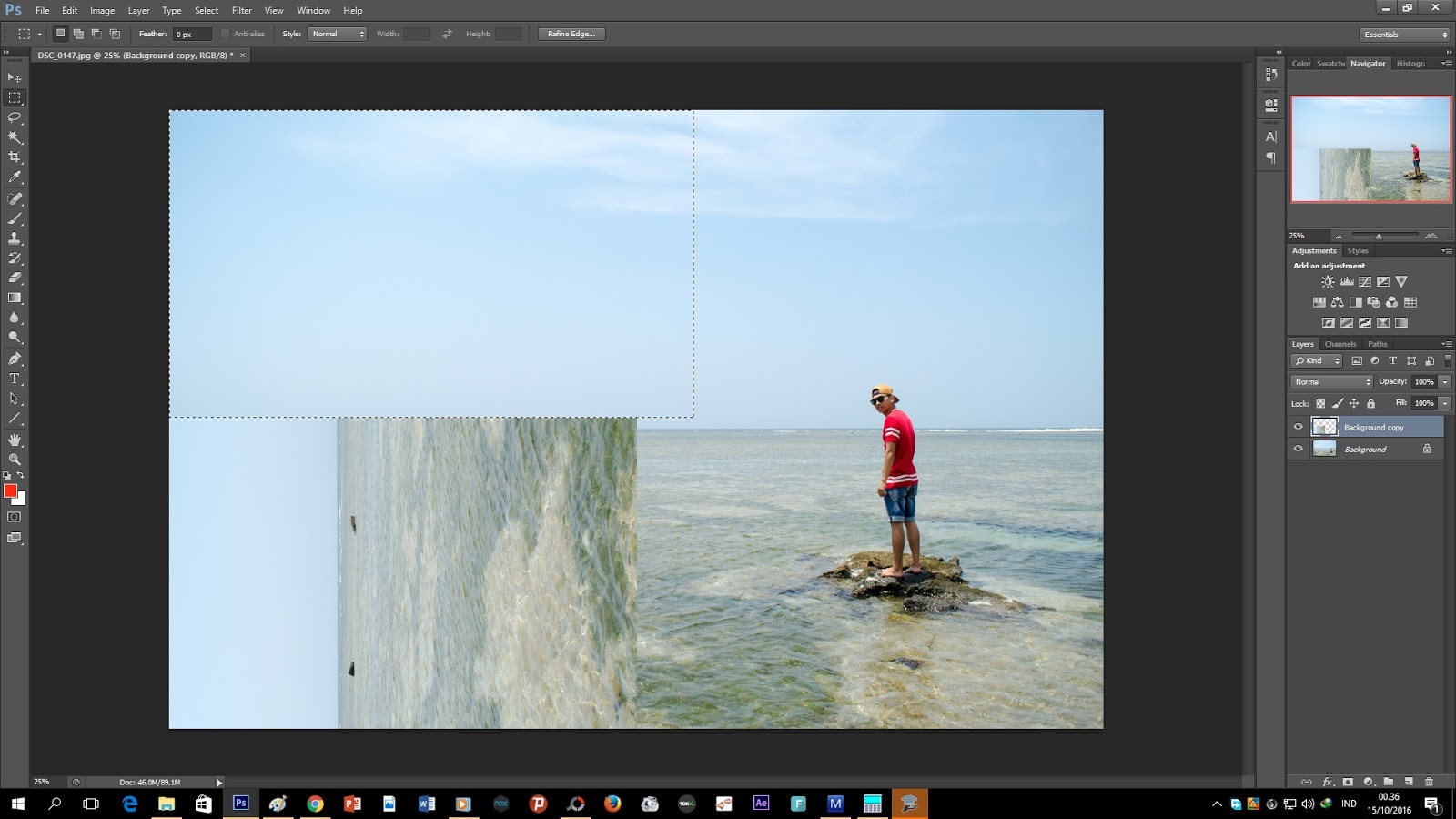Switch to the Styles tab
This screenshot has height=819, width=1456.
pos(1358,250)
